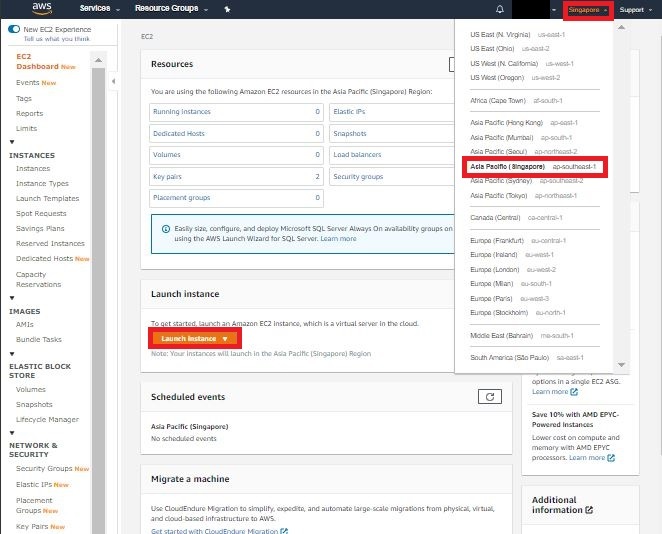
Task: Open Limits page in sidebar
Action: (26, 128)
